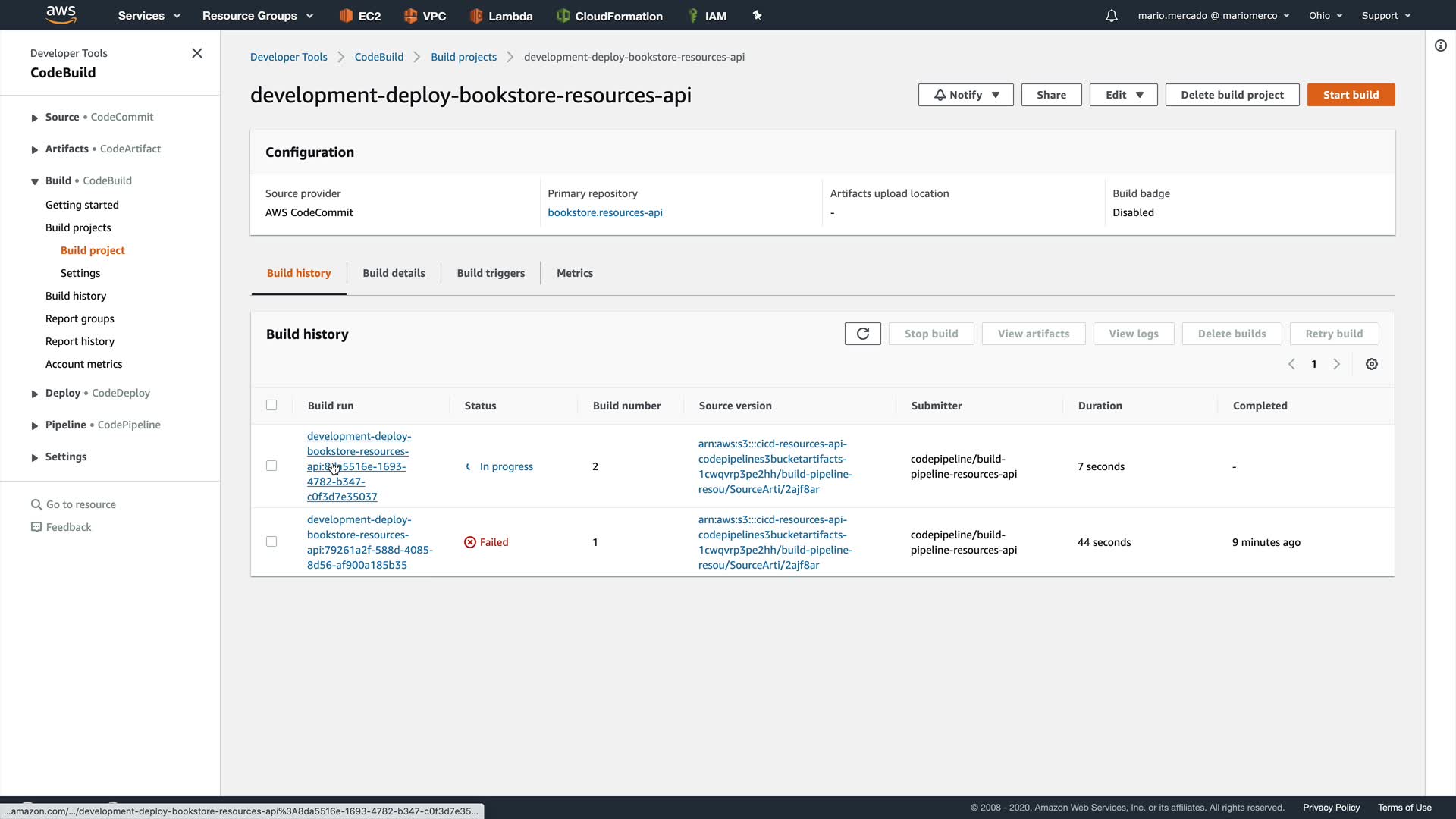Select all builds with header checkbox
This screenshot has width=1456, height=819.
(271, 405)
